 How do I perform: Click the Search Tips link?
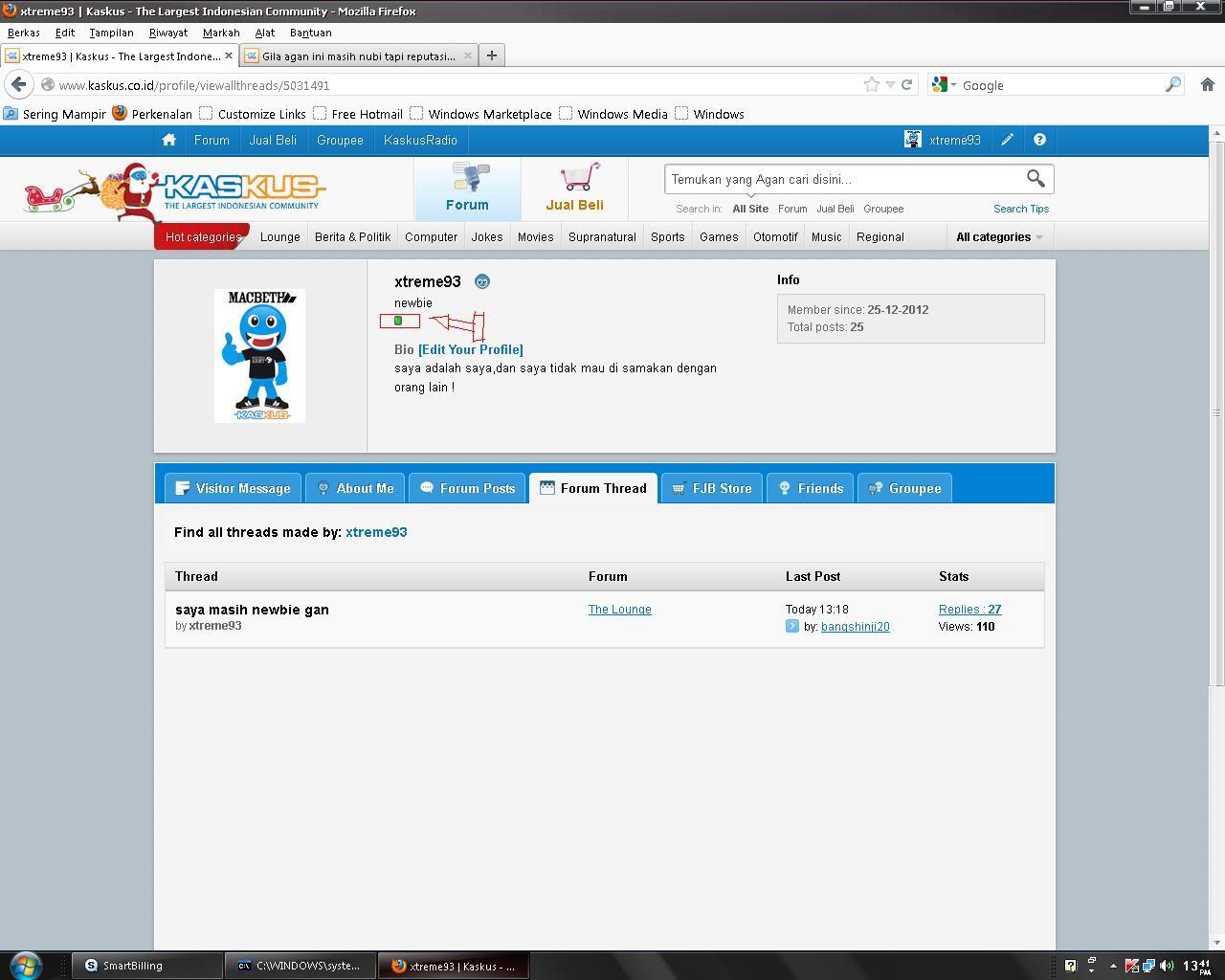coord(1021,209)
